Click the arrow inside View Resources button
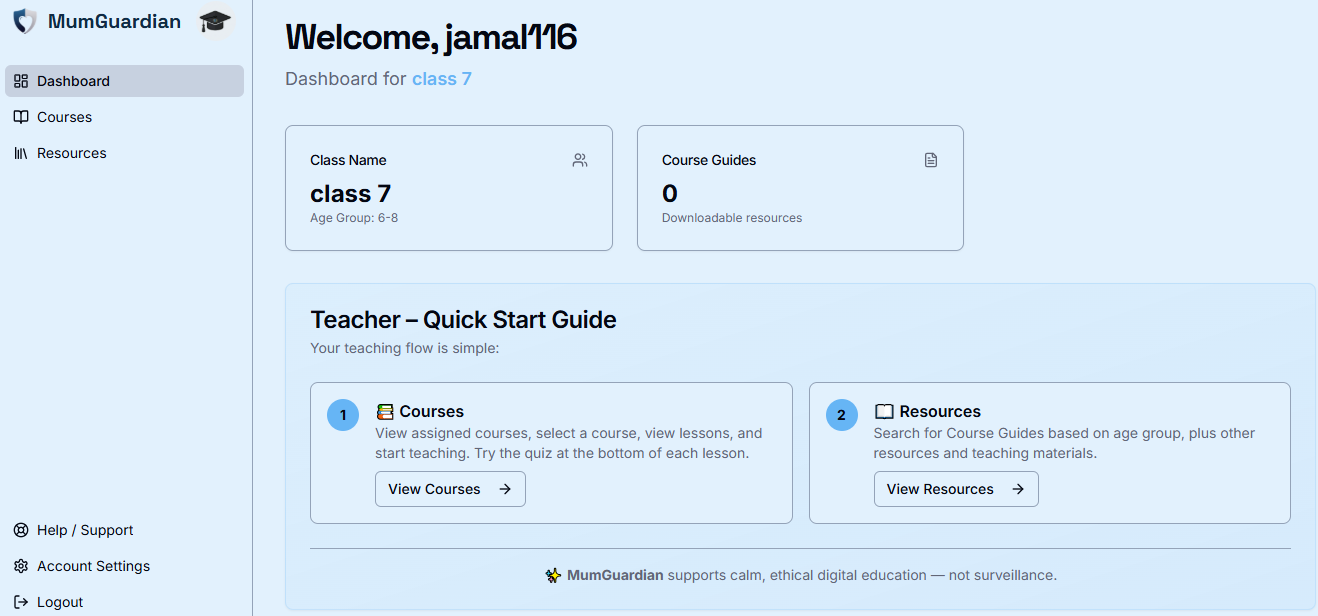 click(x=1018, y=489)
